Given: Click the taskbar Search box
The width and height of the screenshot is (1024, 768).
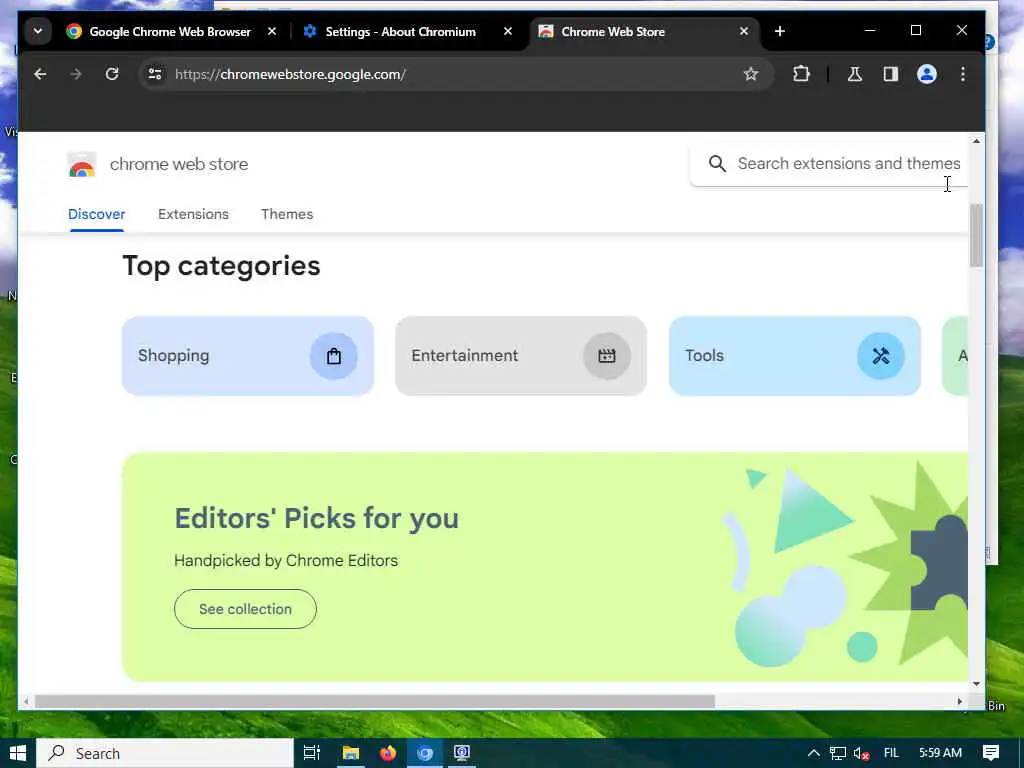Looking at the screenshot, I should [165, 754].
